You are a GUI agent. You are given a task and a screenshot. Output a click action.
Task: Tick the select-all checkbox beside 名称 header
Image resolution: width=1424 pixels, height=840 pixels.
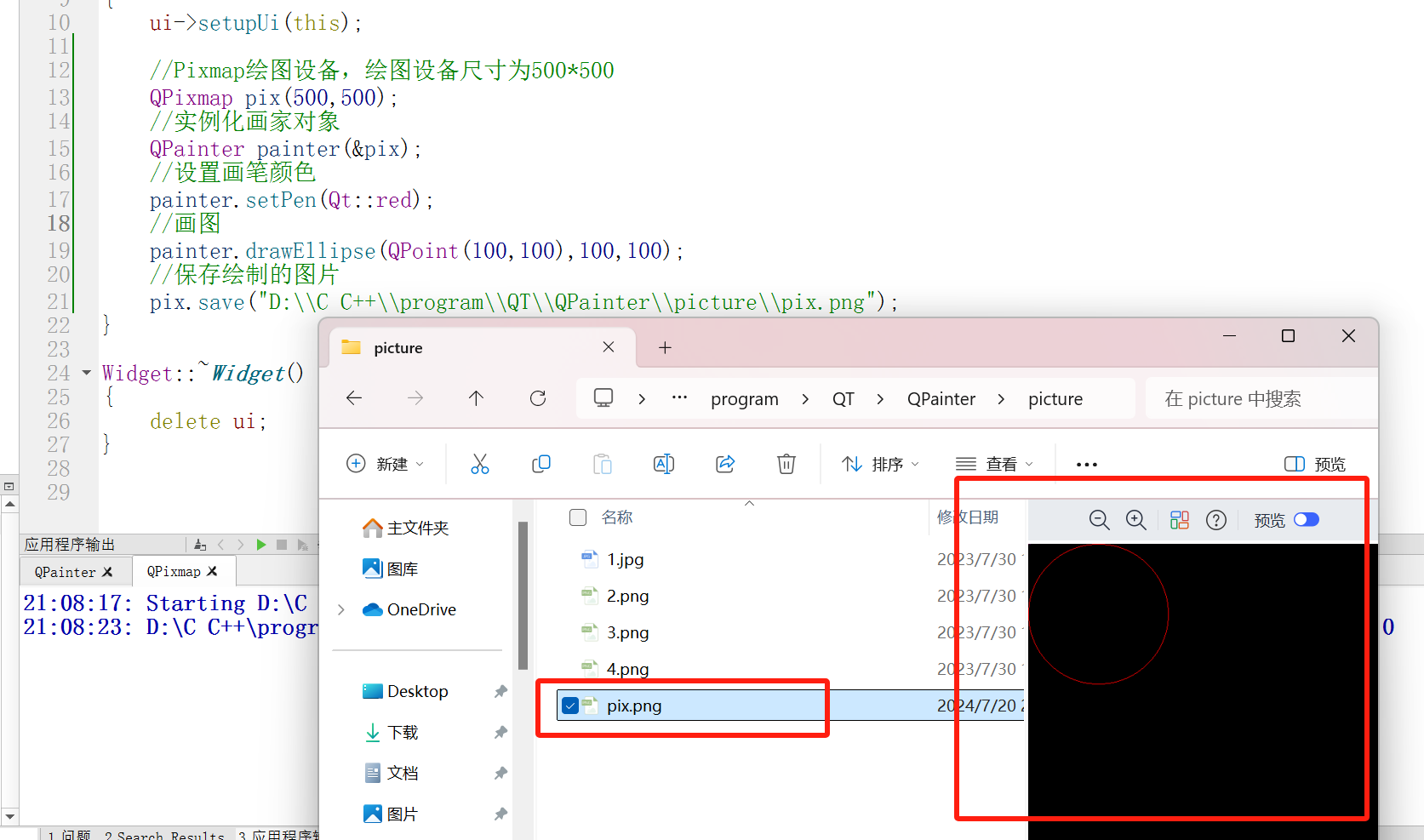[578, 517]
